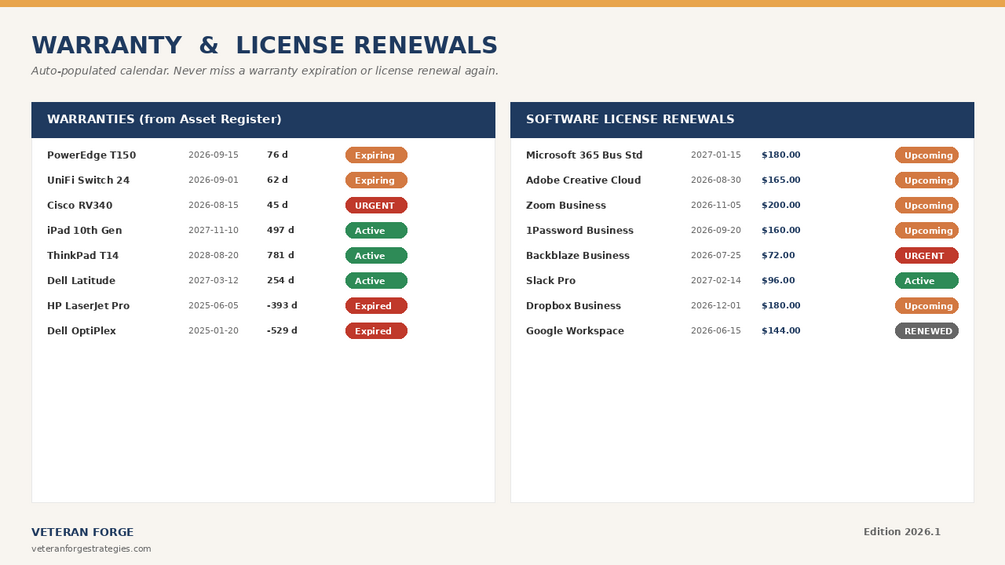Select the Expired badge for HP LaserJet Pro
1005x565 pixels.
[376, 306]
